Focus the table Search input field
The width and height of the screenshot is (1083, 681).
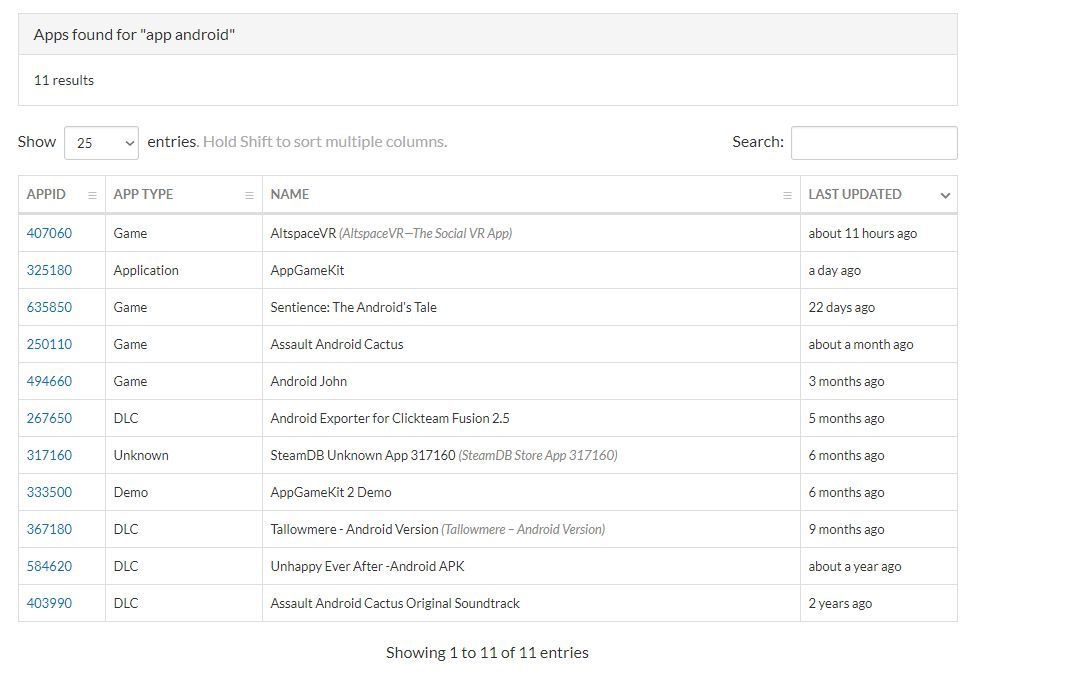874,143
